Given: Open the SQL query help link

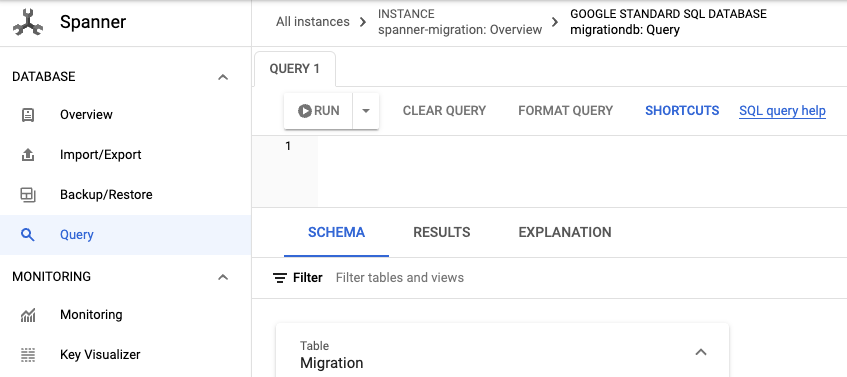Looking at the screenshot, I should [782, 111].
